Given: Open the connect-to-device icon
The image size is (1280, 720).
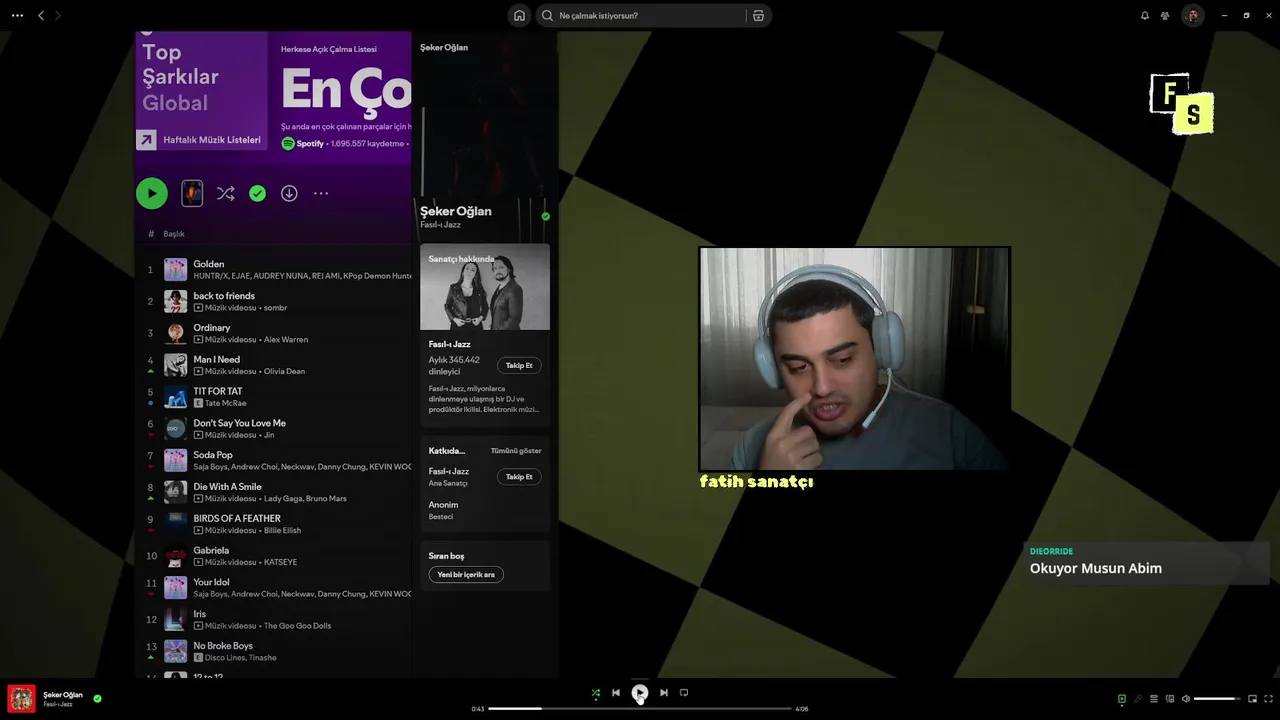Looking at the screenshot, I should [x=1170, y=699].
